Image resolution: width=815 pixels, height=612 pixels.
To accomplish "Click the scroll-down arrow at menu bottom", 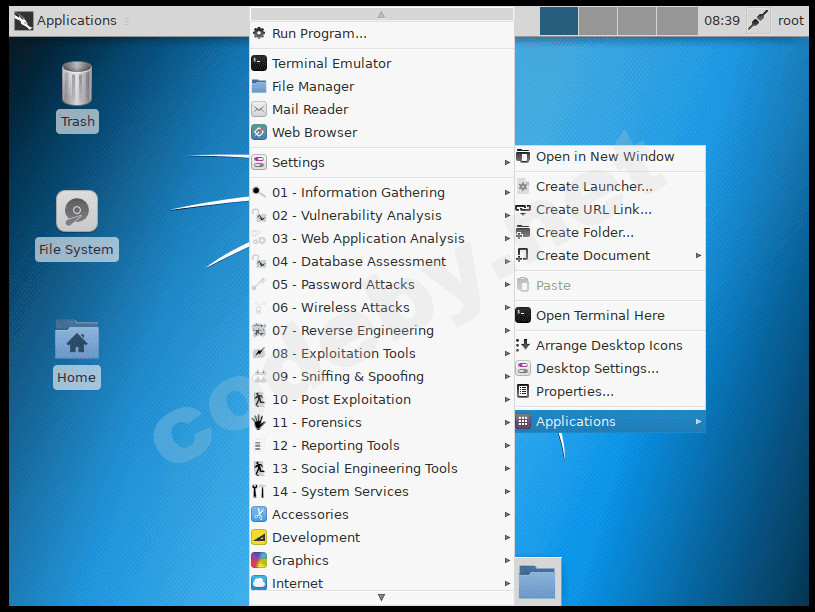I will (x=382, y=598).
